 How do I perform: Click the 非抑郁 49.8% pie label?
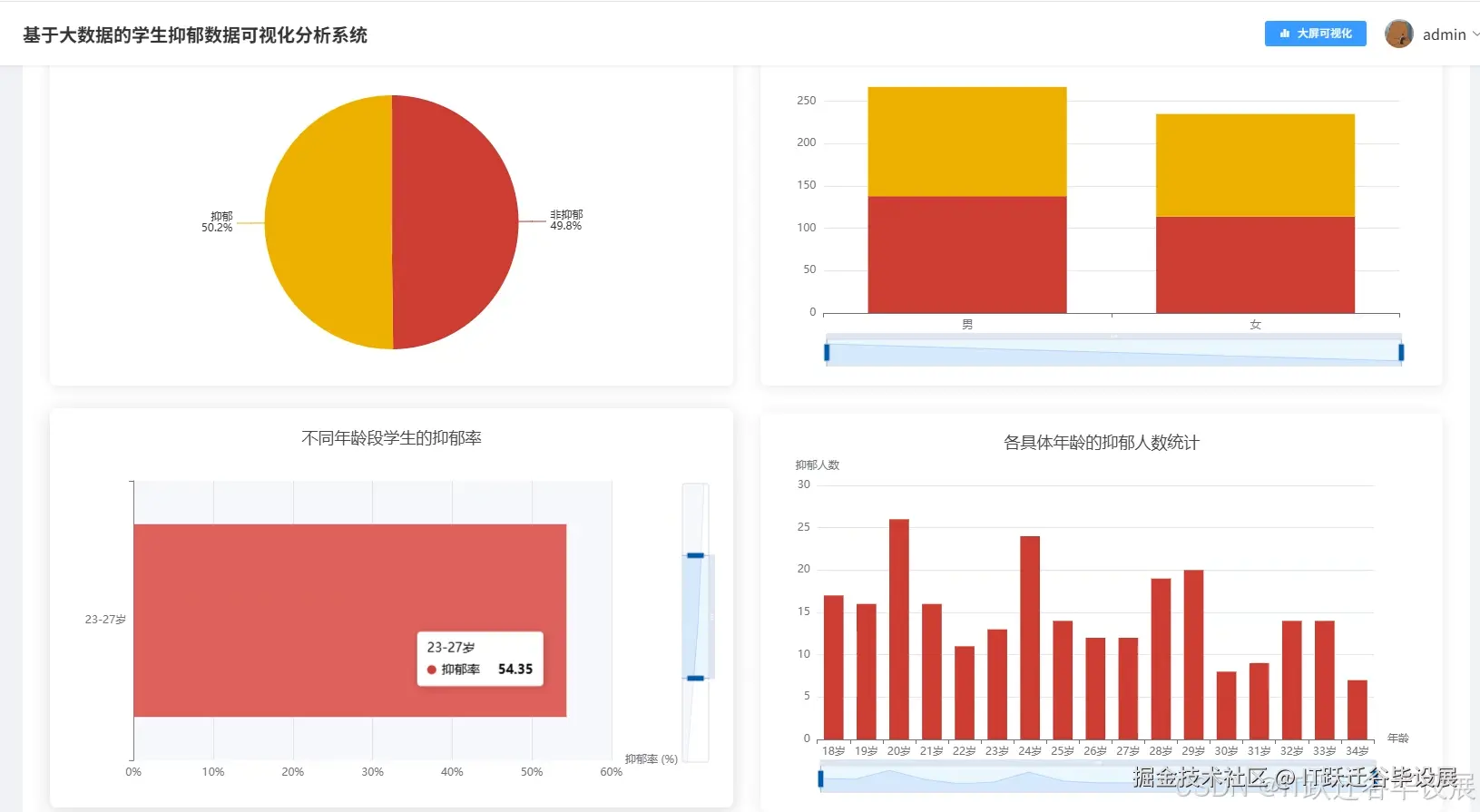pos(566,220)
